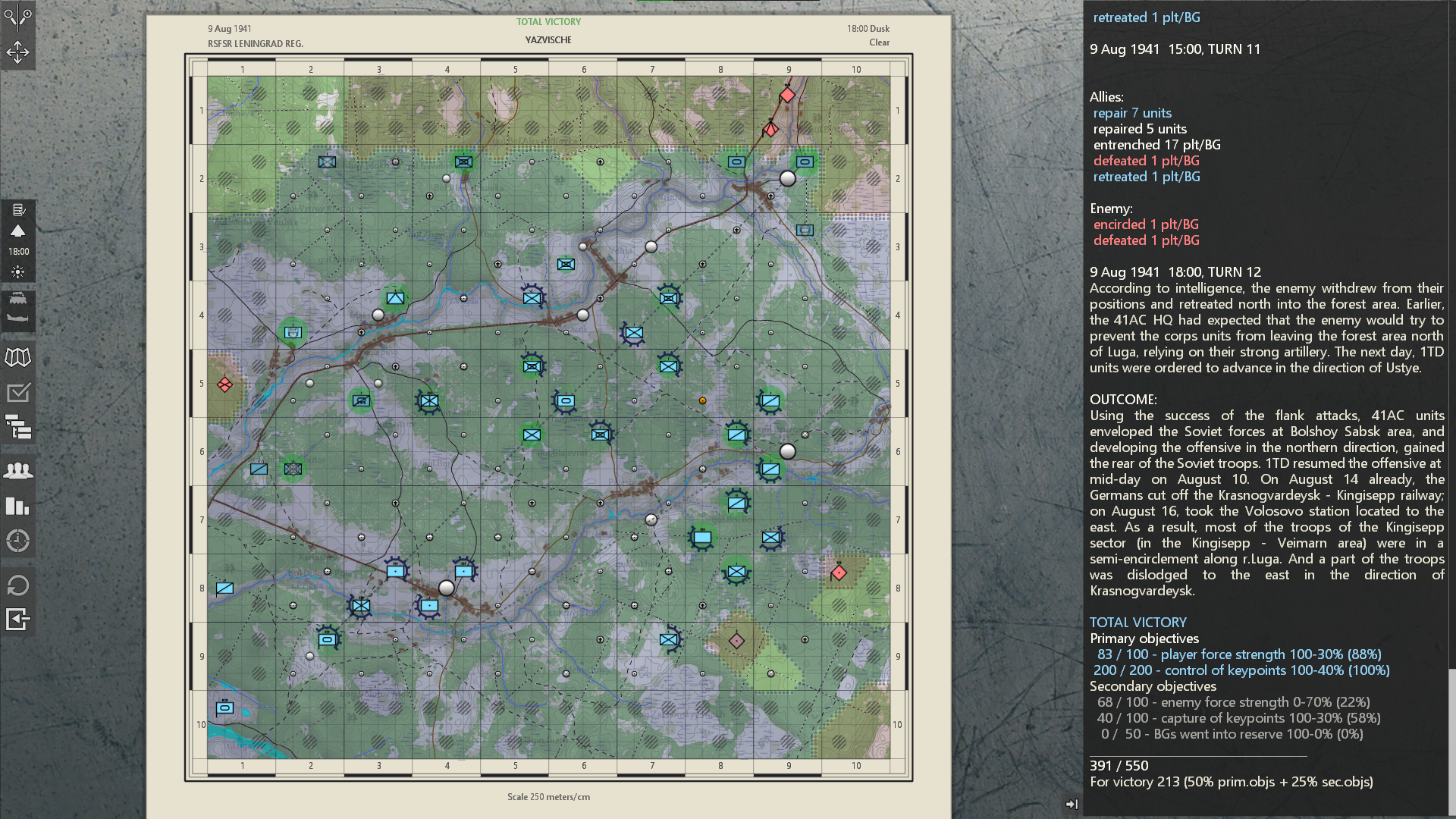Open the personnel group icon
The width and height of the screenshot is (1456, 819).
18,471
